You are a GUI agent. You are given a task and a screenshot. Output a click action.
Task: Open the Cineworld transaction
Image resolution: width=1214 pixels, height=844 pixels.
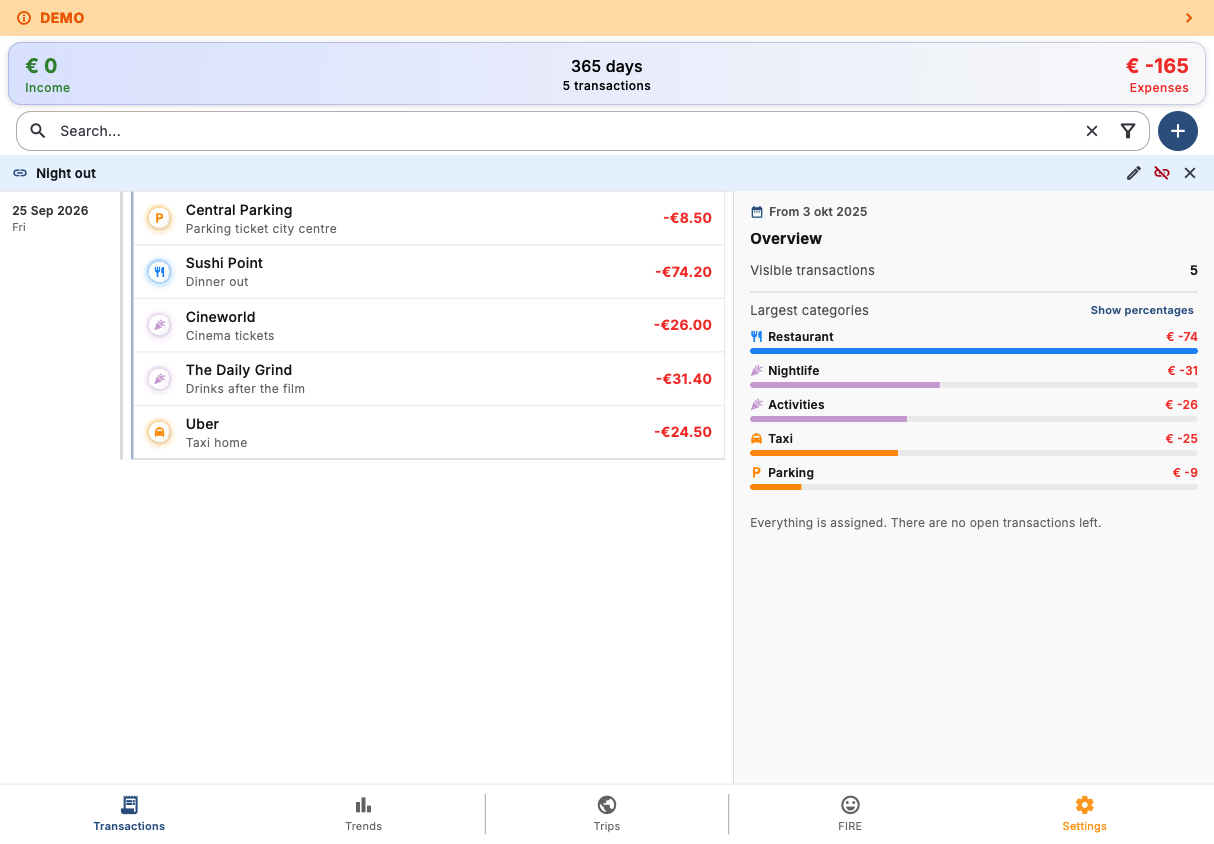429,325
